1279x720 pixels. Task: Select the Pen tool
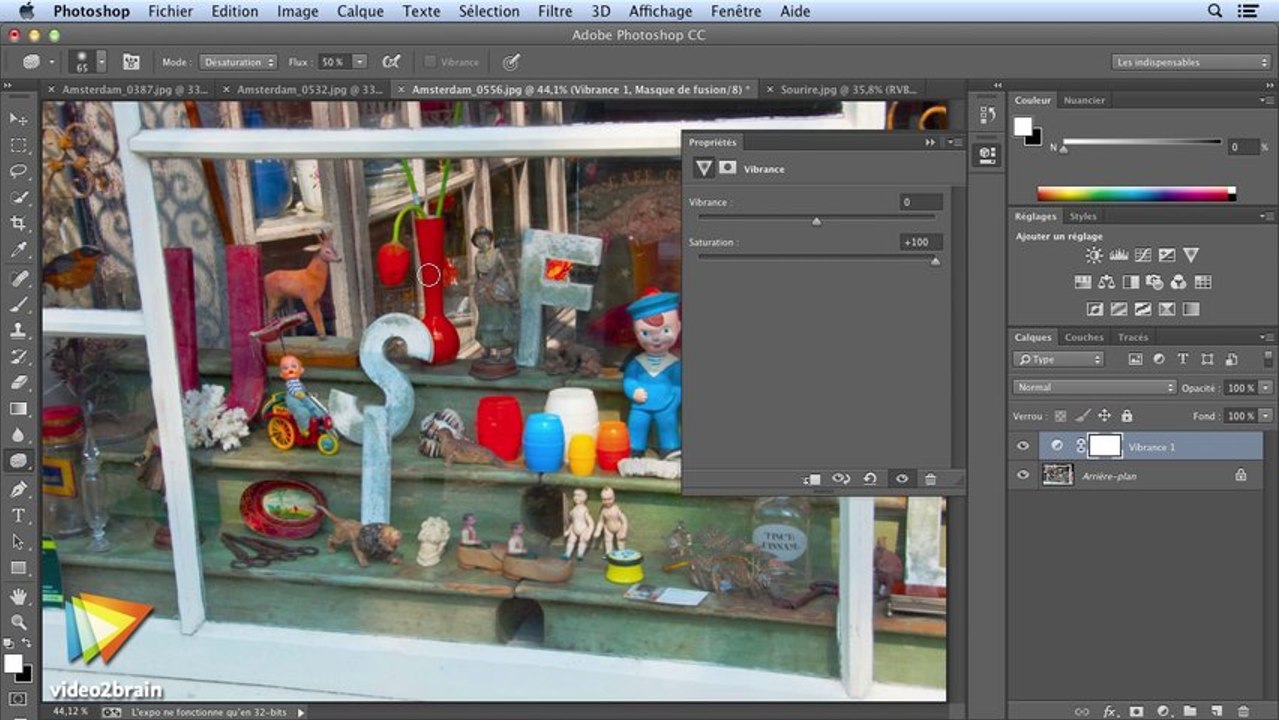[18, 490]
